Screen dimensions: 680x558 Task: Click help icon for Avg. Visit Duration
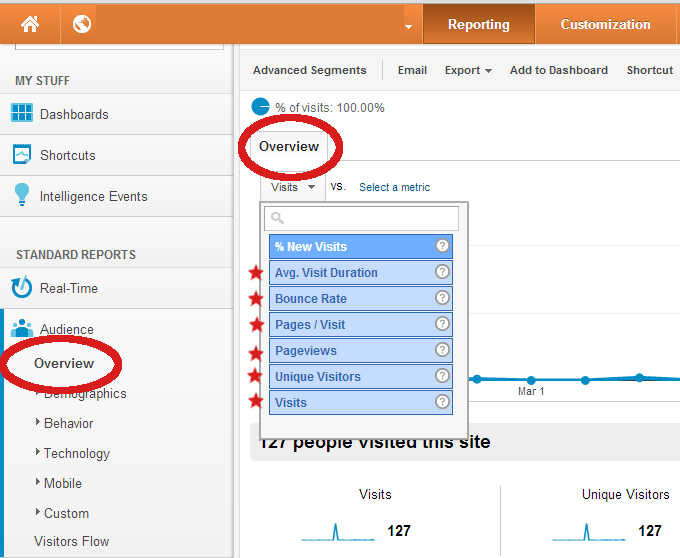point(442,272)
